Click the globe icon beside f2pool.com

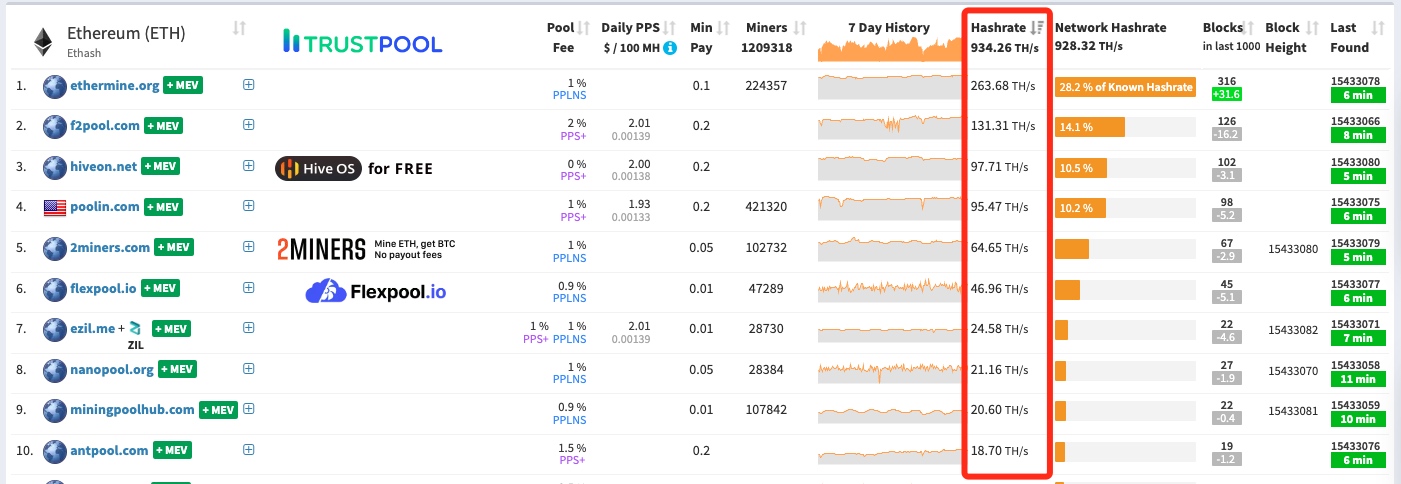(x=54, y=126)
